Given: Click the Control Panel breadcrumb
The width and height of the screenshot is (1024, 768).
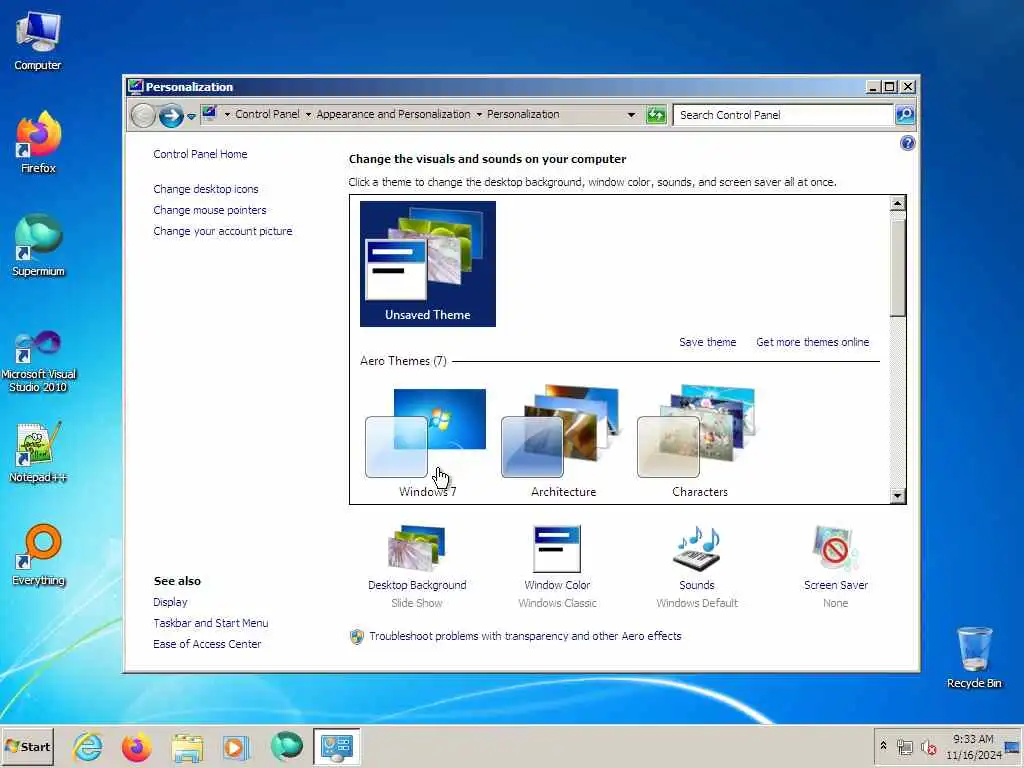Looking at the screenshot, I should (x=267, y=114).
